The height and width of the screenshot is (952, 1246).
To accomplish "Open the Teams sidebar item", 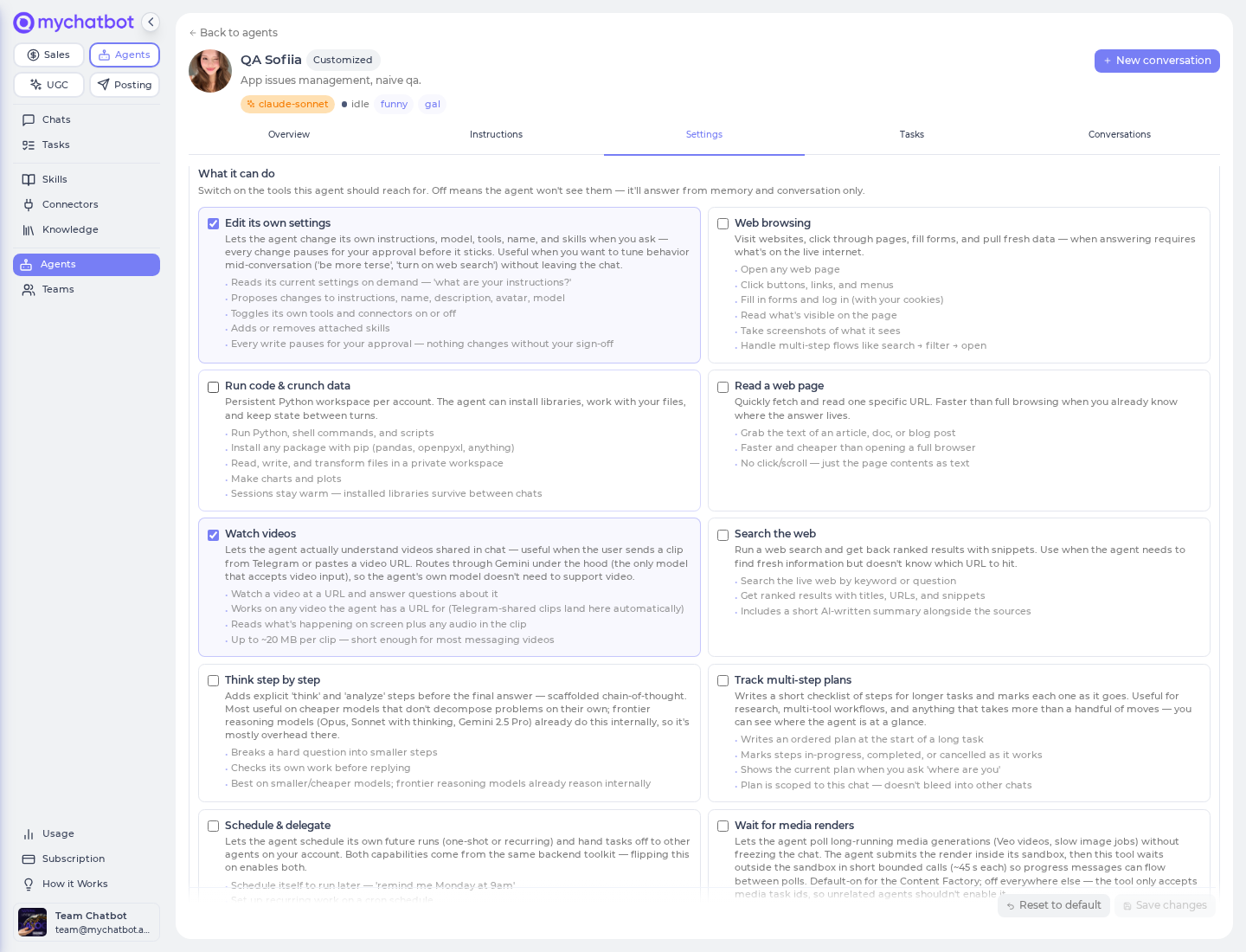I will click(87, 289).
